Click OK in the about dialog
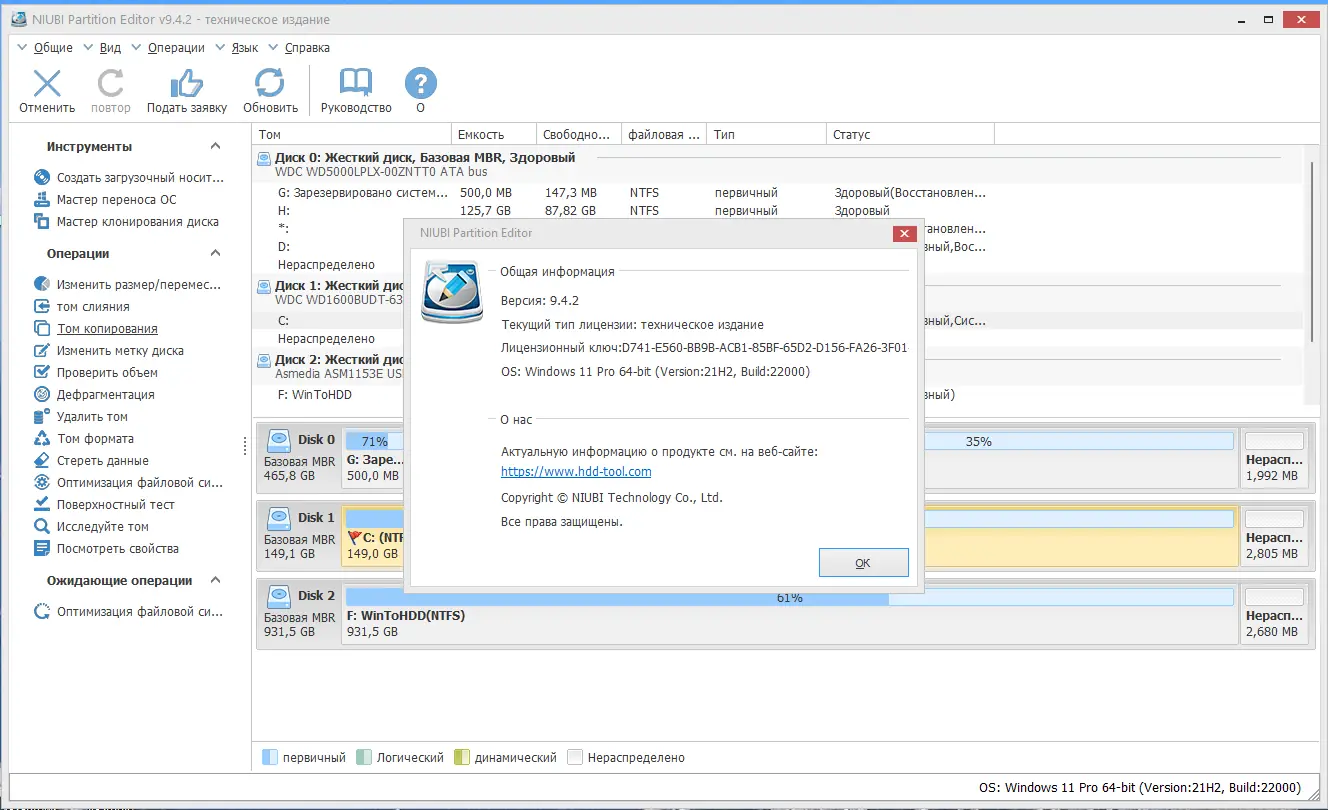Image resolution: width=1328 pixels, height=810 pixels. [863, 563]
